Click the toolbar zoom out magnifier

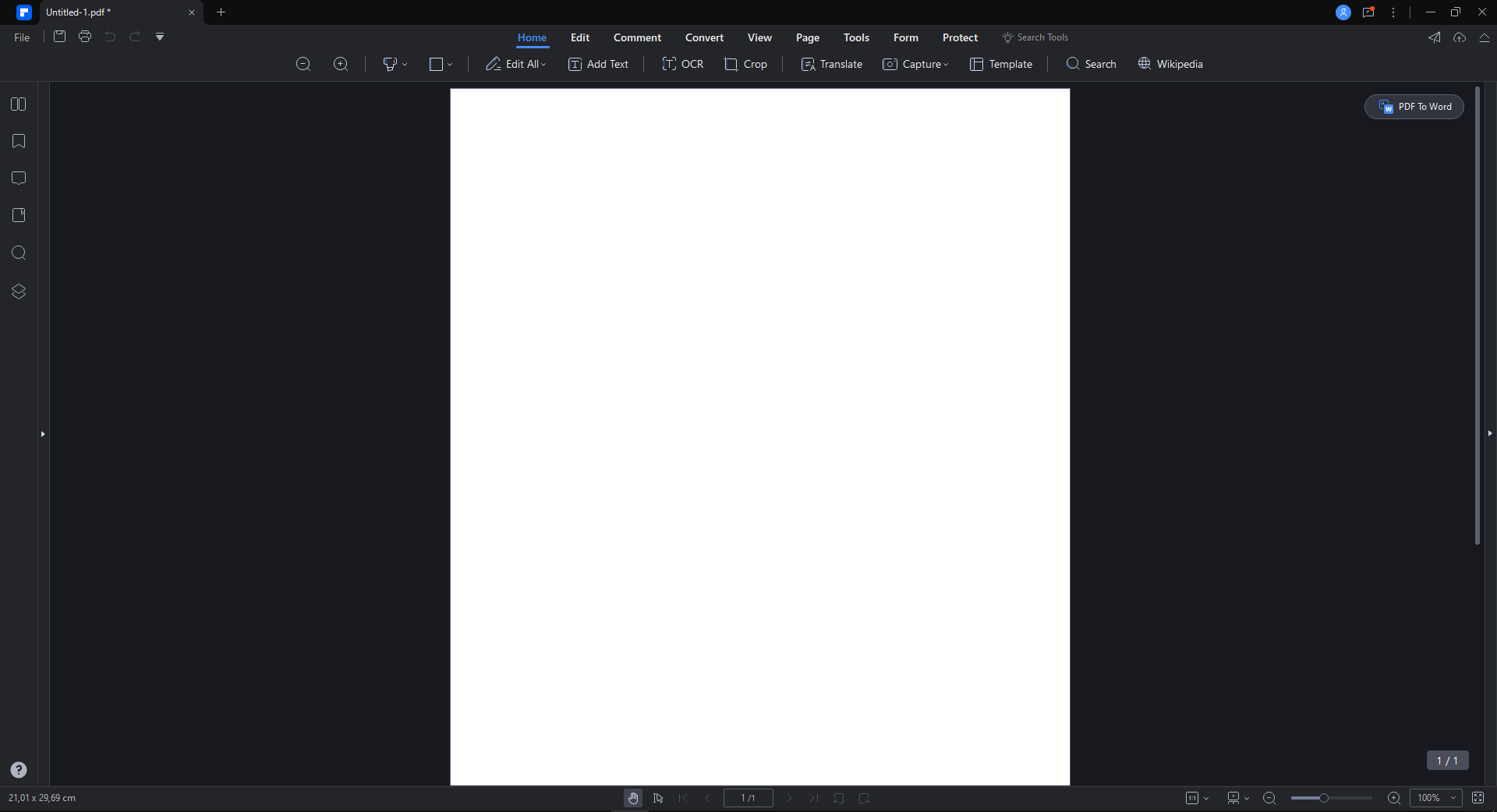point(303,64)
